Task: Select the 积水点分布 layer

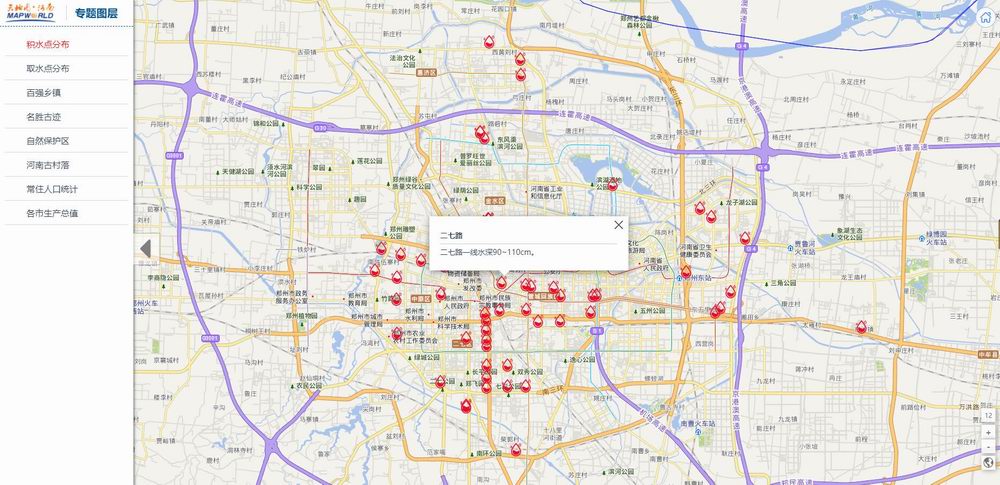Action: point(48,44)
